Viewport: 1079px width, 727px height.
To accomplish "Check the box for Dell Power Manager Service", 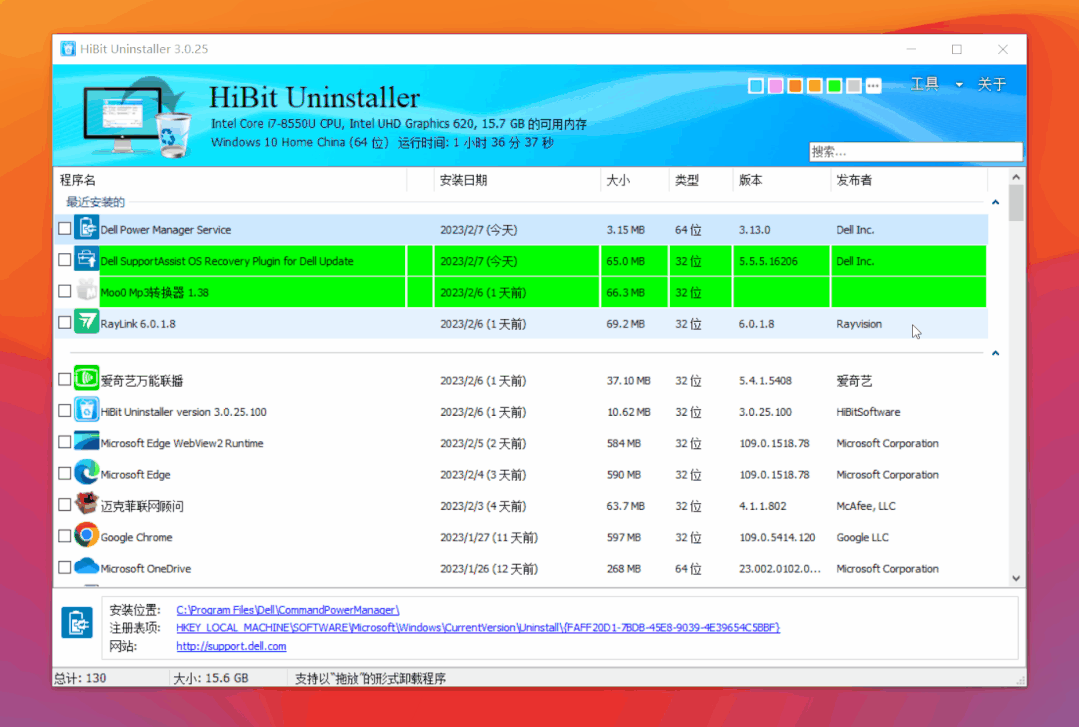I will coord(65,229).
